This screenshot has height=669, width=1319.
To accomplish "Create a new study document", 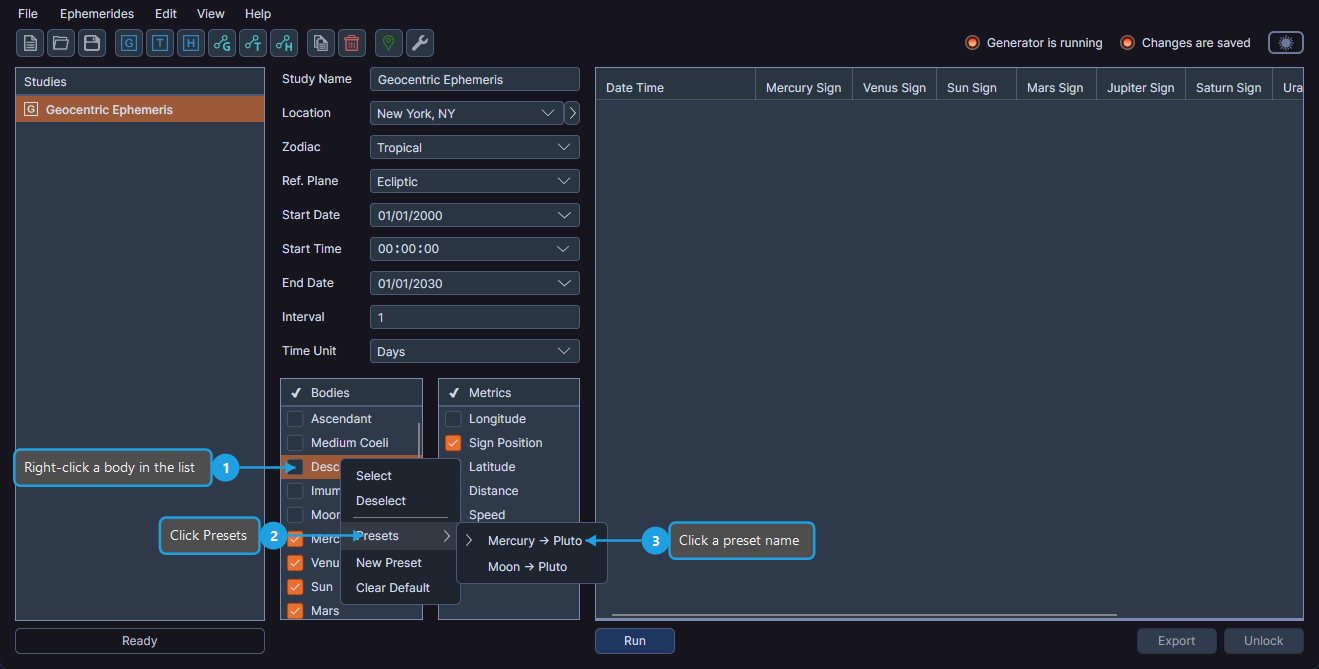I will coord(29,43).
